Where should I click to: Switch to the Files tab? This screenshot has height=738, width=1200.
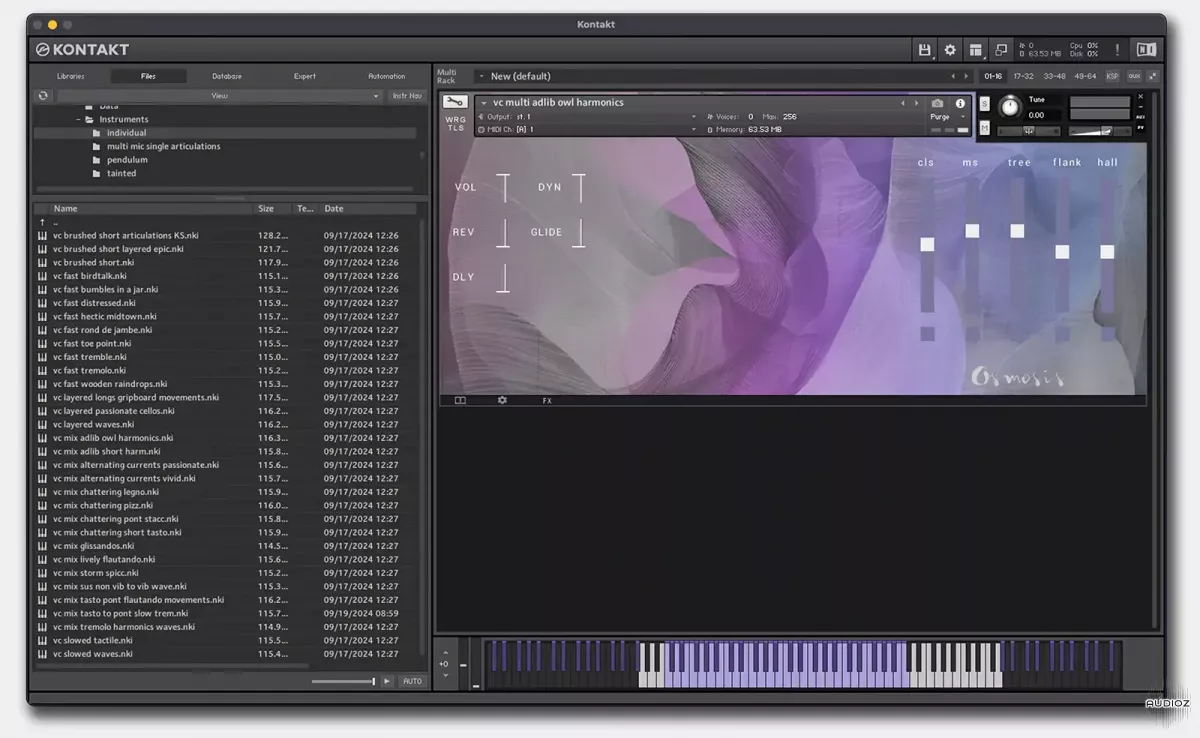click(148, 76)
